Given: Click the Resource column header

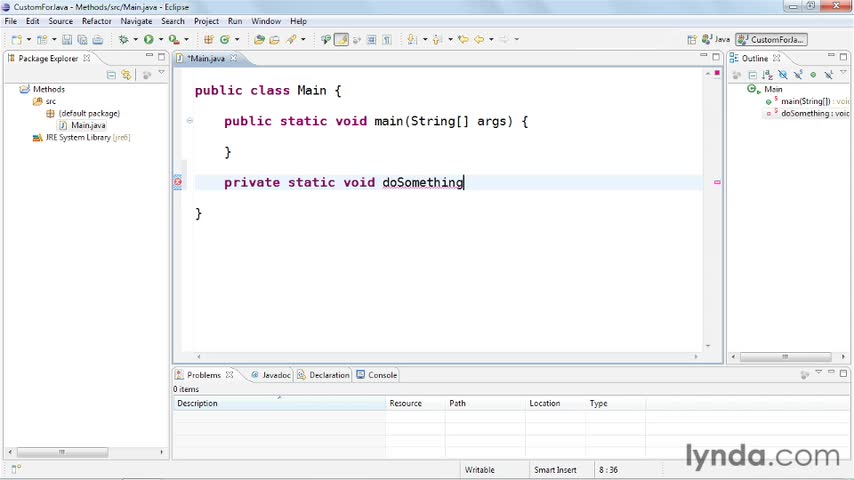Looking at the screenshot, I should point(415,403).
